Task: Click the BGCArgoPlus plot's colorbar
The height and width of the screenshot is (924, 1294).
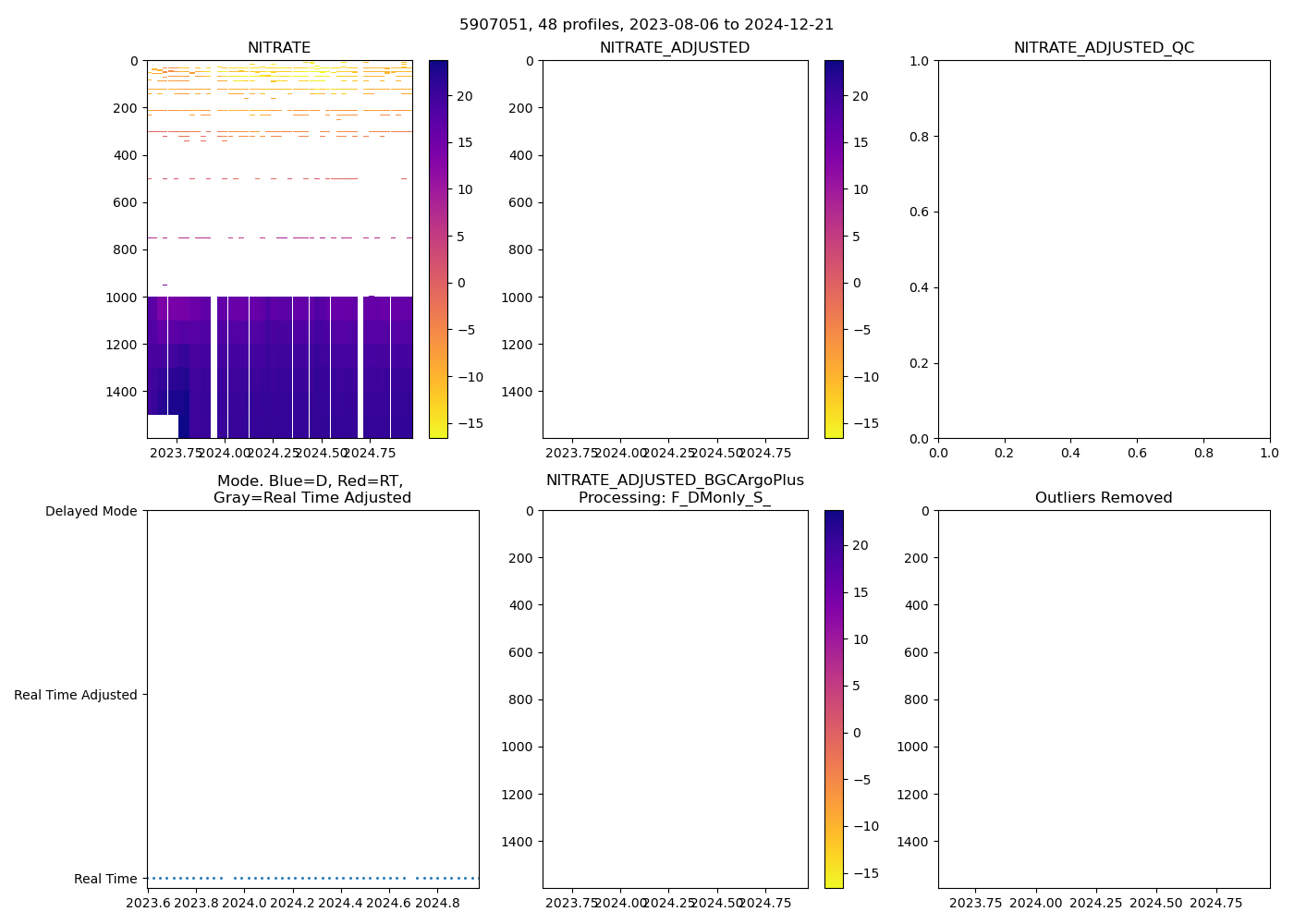Action: [x=834, y=699]
